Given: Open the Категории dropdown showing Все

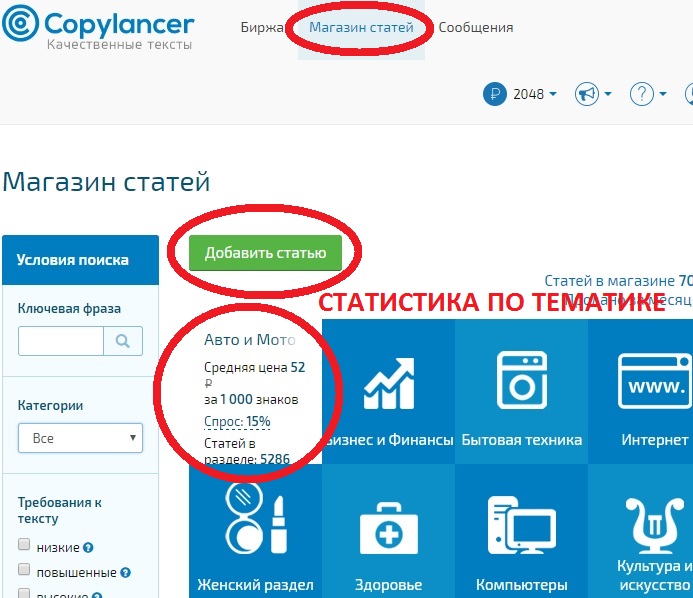Looking at the screenshot, I should pos(80,438).
